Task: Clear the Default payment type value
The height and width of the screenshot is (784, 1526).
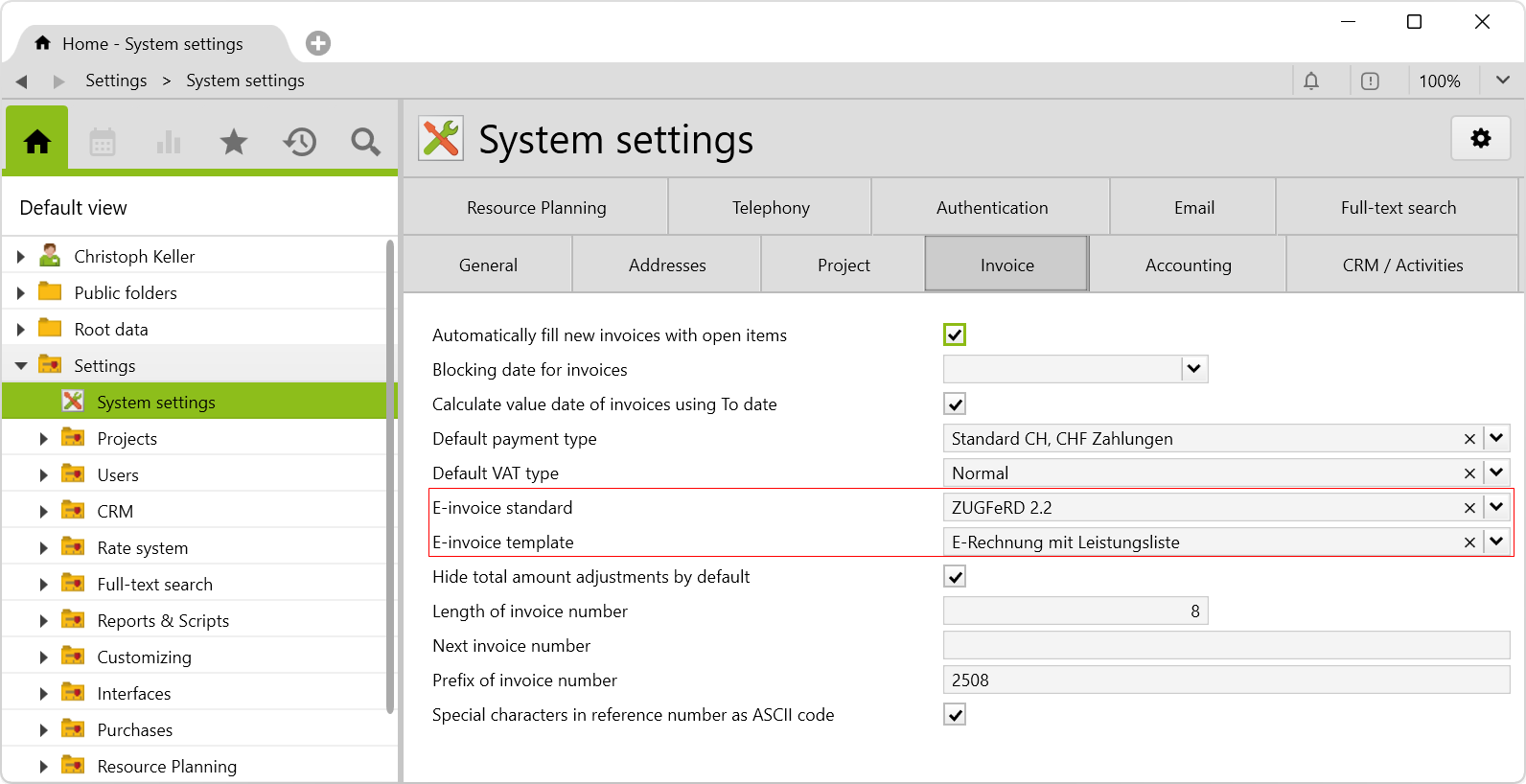Action: pos(1469,439)
